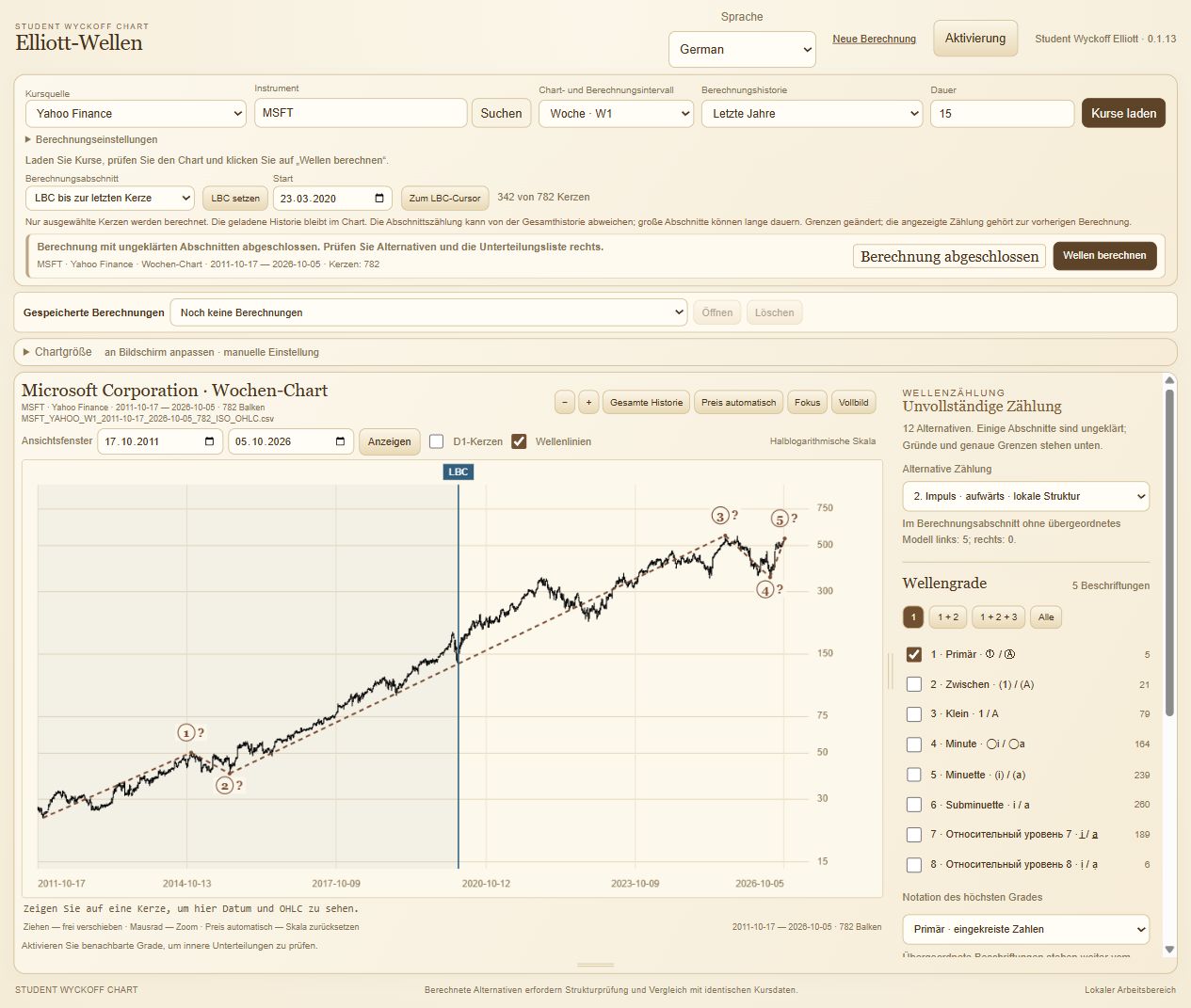Check the 6 · Subminuette wave degree
The image size is (1191, 1008).
pos(913,805)
